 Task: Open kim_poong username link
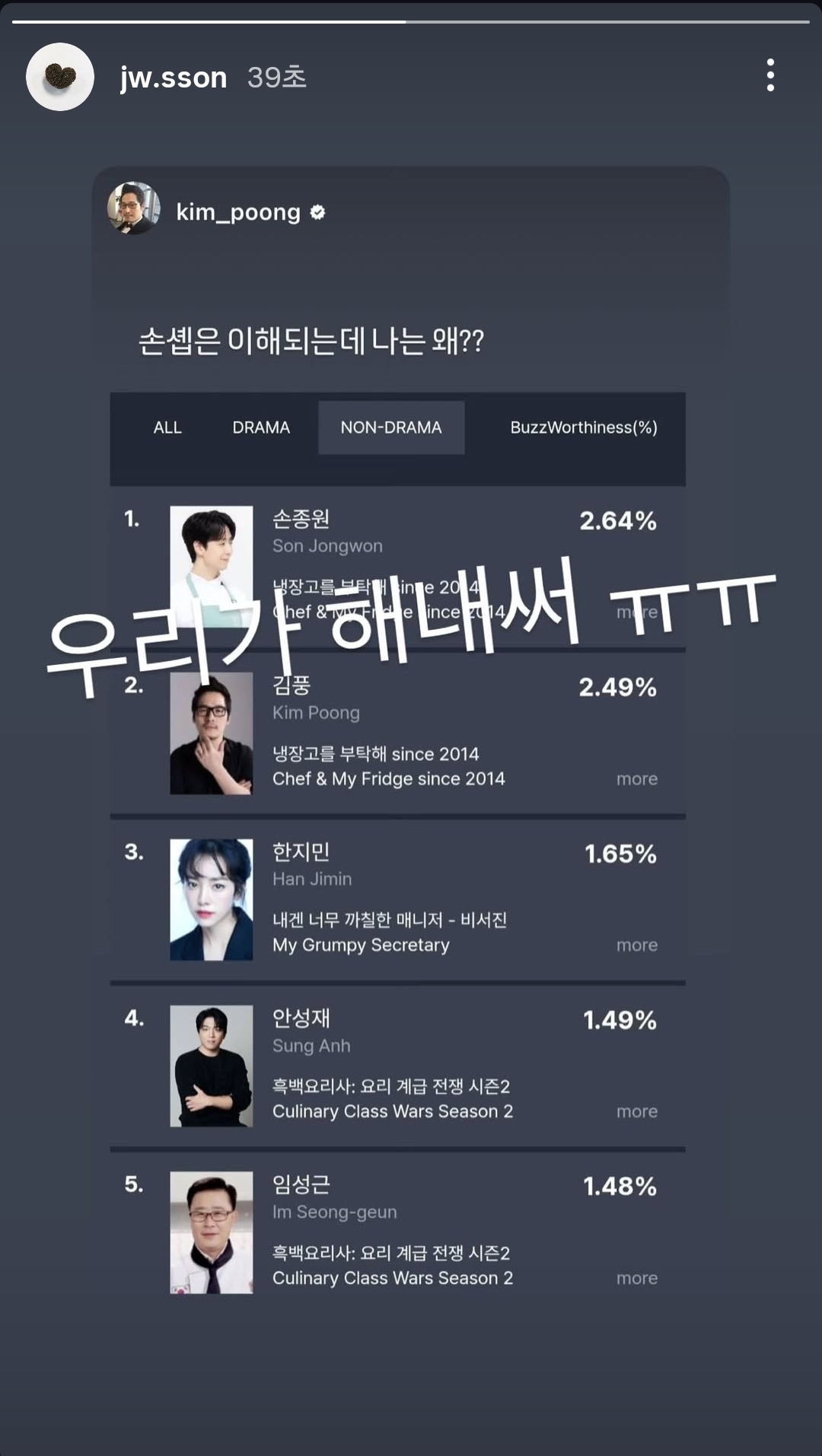(x=238, y=212)
